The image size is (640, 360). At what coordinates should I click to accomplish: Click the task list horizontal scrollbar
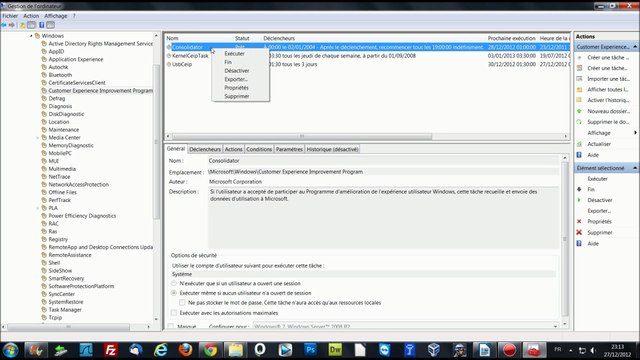coord(302,136)
